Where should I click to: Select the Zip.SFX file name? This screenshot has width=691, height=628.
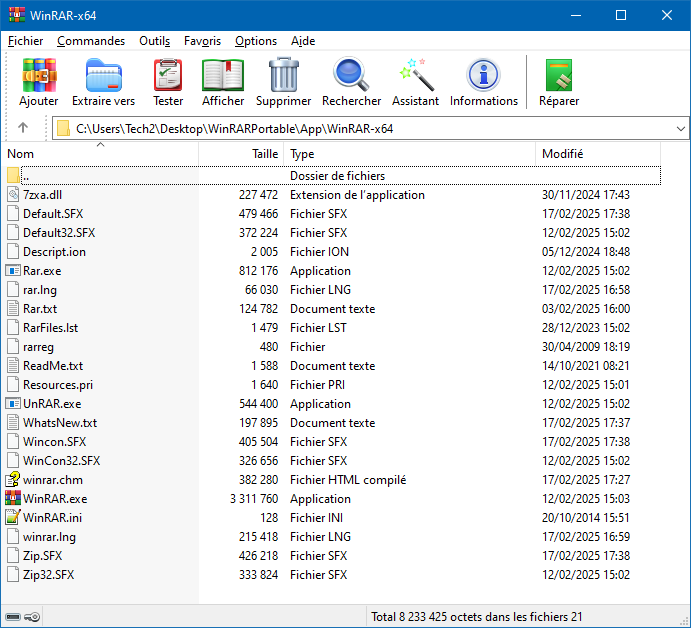click(42, 556)
